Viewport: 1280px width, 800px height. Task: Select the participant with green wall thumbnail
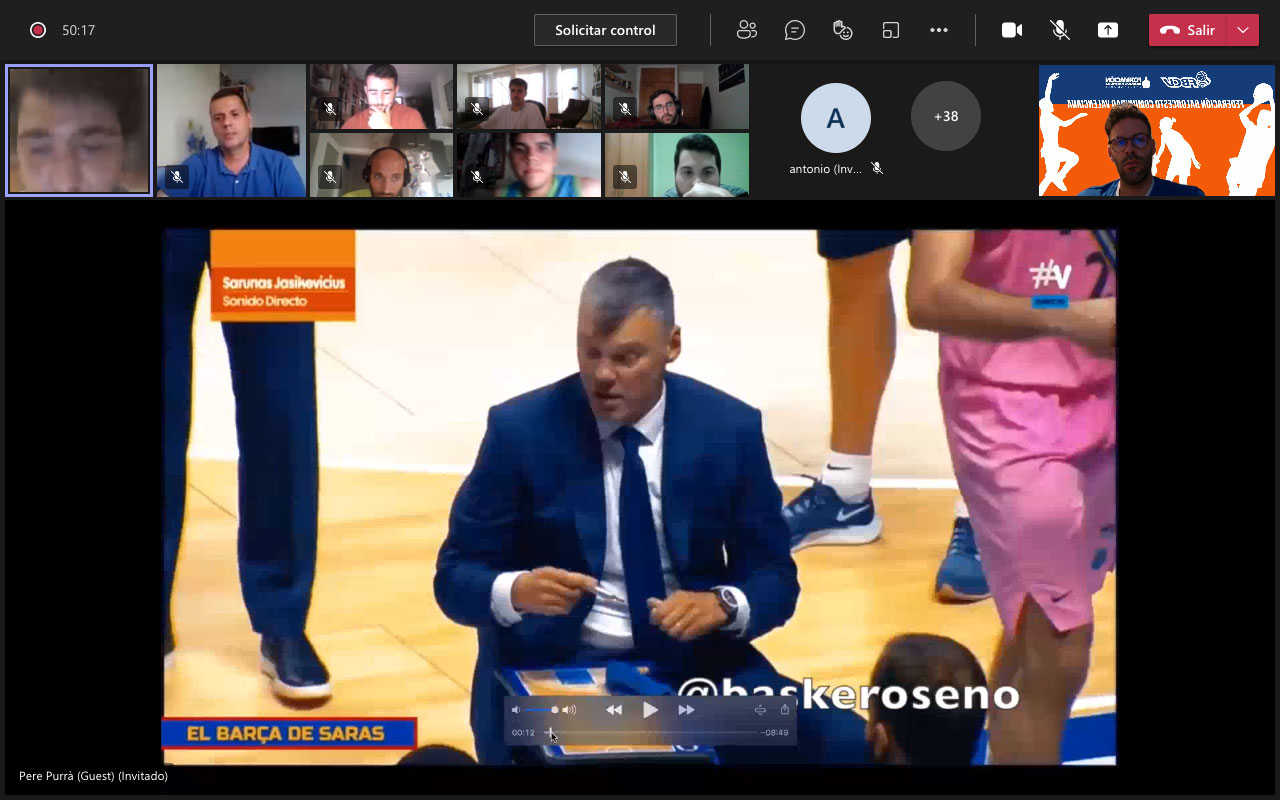677,165
